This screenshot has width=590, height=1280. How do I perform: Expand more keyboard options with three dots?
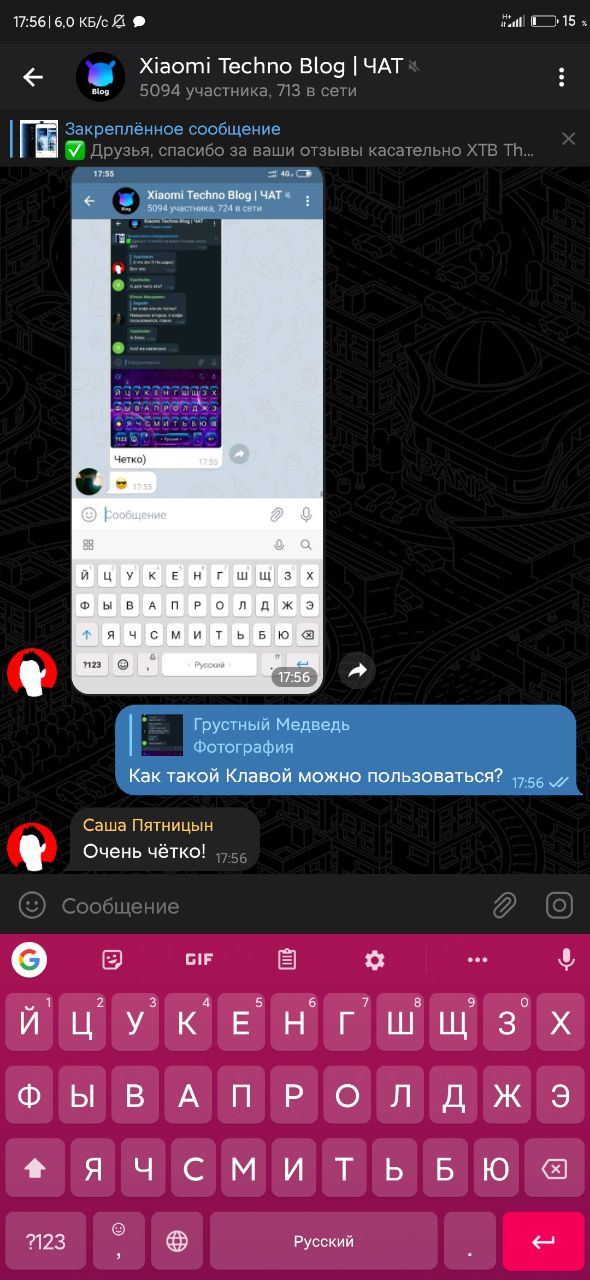(x=477, y=960)
